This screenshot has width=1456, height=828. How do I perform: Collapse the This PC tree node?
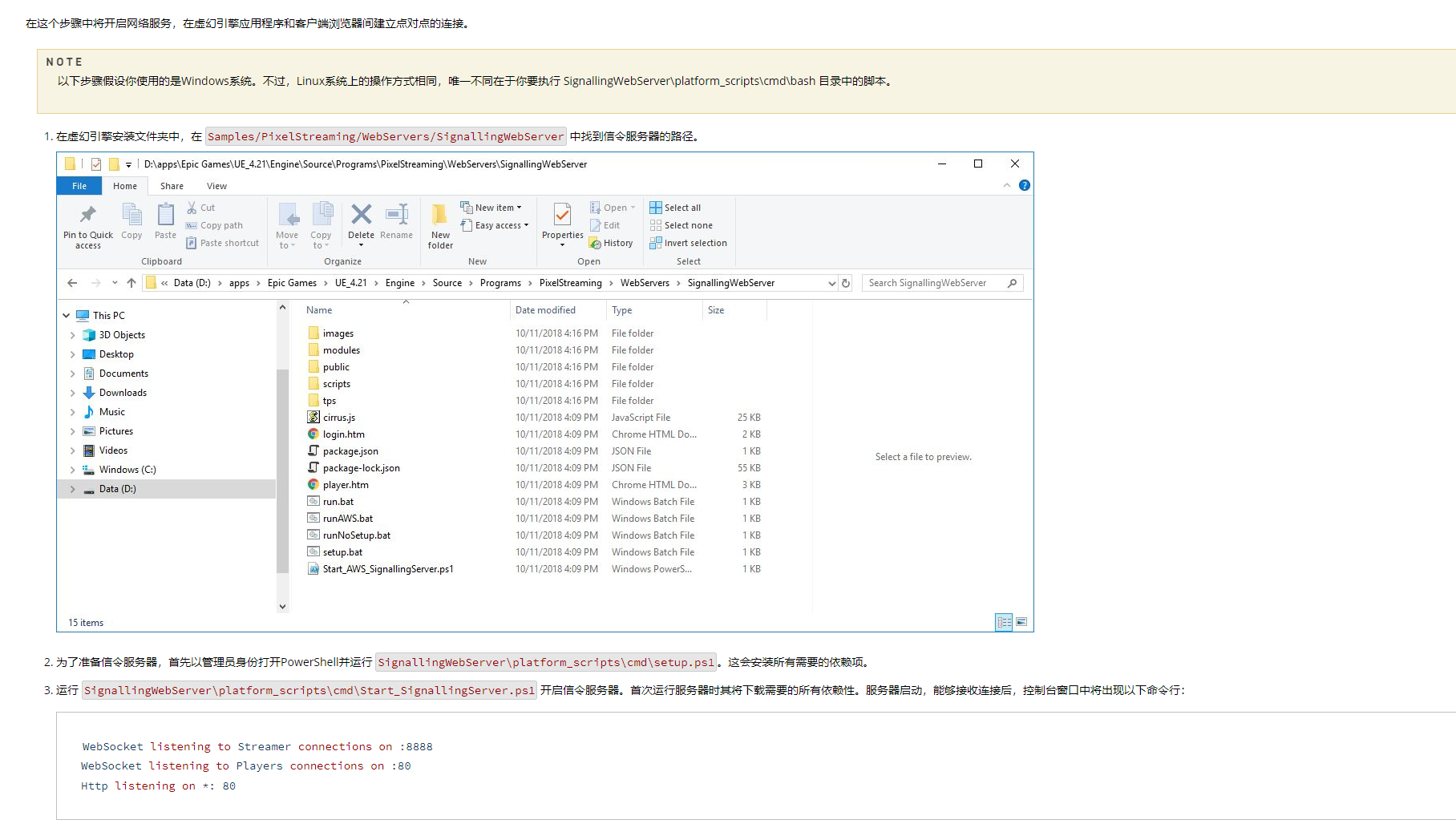coord(67,316)
